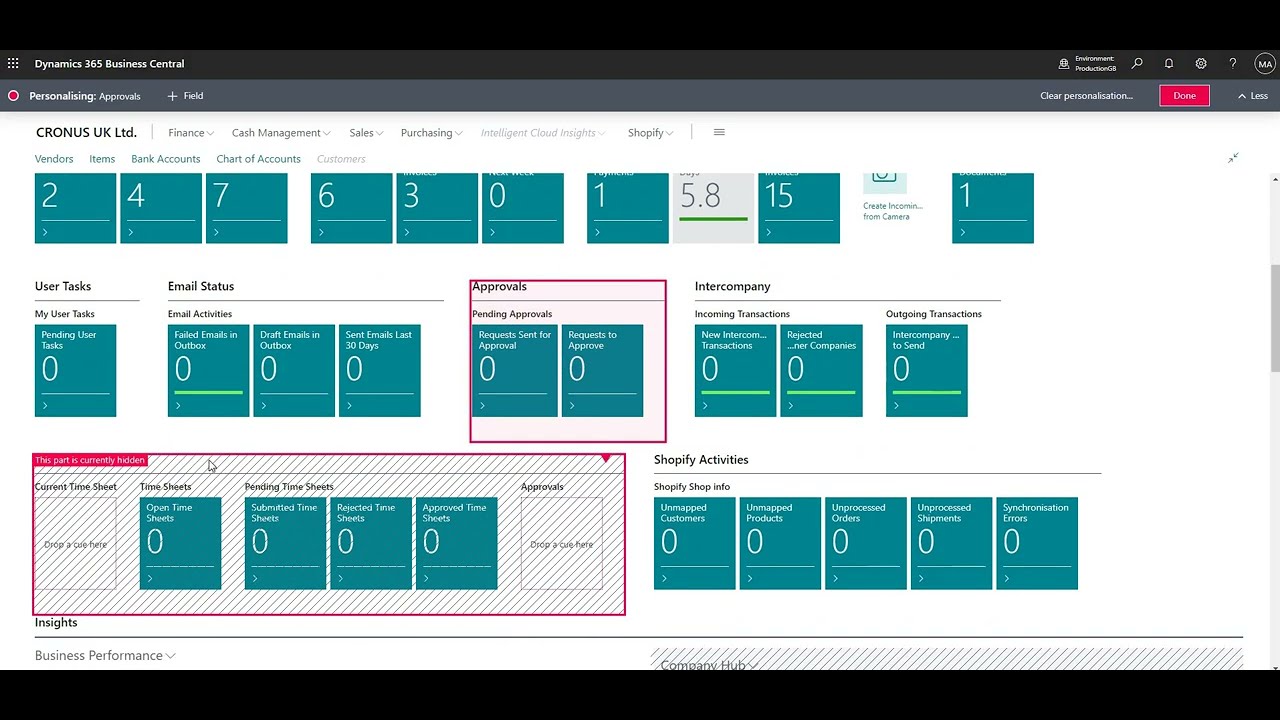The image size is (1280, 720).
Task: Click the Email Status section heading
Action: [x=201, y=286]
